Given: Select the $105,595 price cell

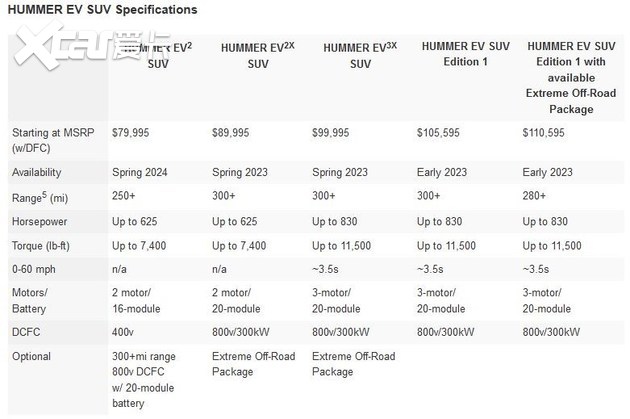Looking at the screenshot, I should click(x=444, y=133).
